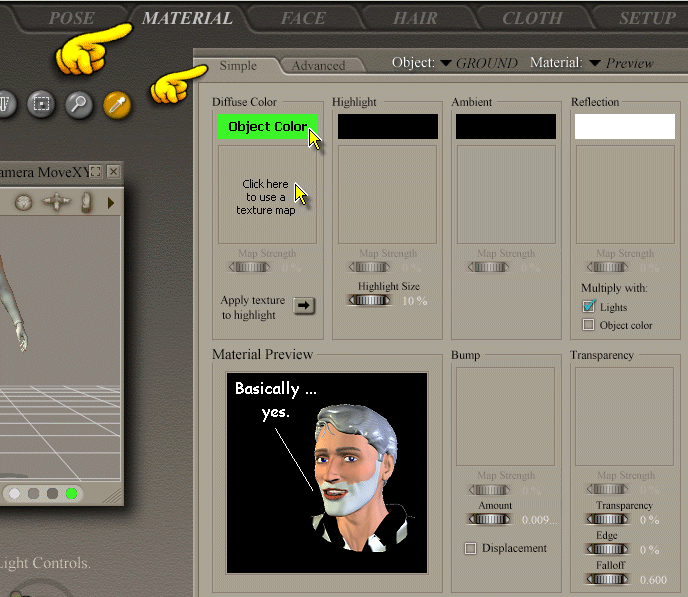Click the texture map area for Diffuse Color
Viewport: 688px width, 597px height.
pos(267,196)
